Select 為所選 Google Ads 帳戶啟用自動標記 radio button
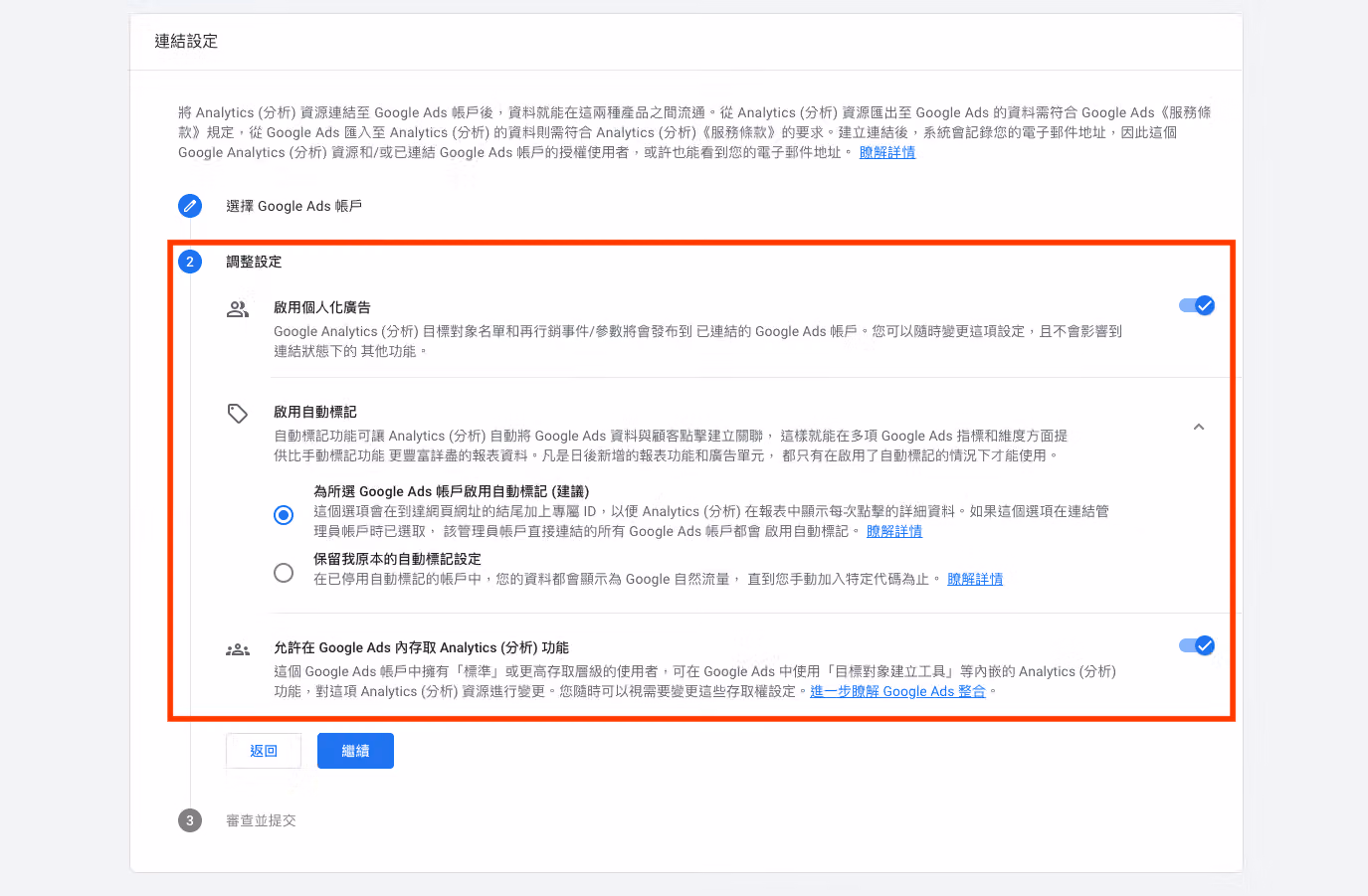Image resolution: width=1368 pixels, height=896 pixels. click(x=284, y=515)
